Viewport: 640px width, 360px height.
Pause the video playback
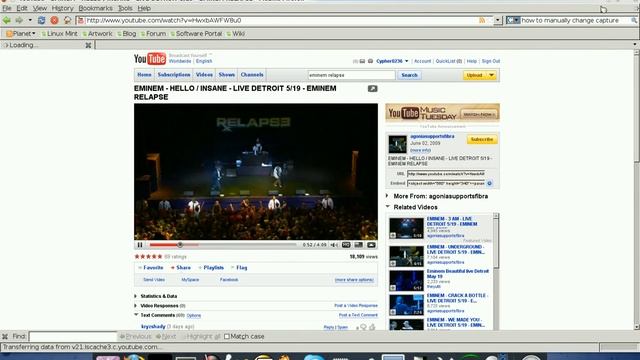140,245
